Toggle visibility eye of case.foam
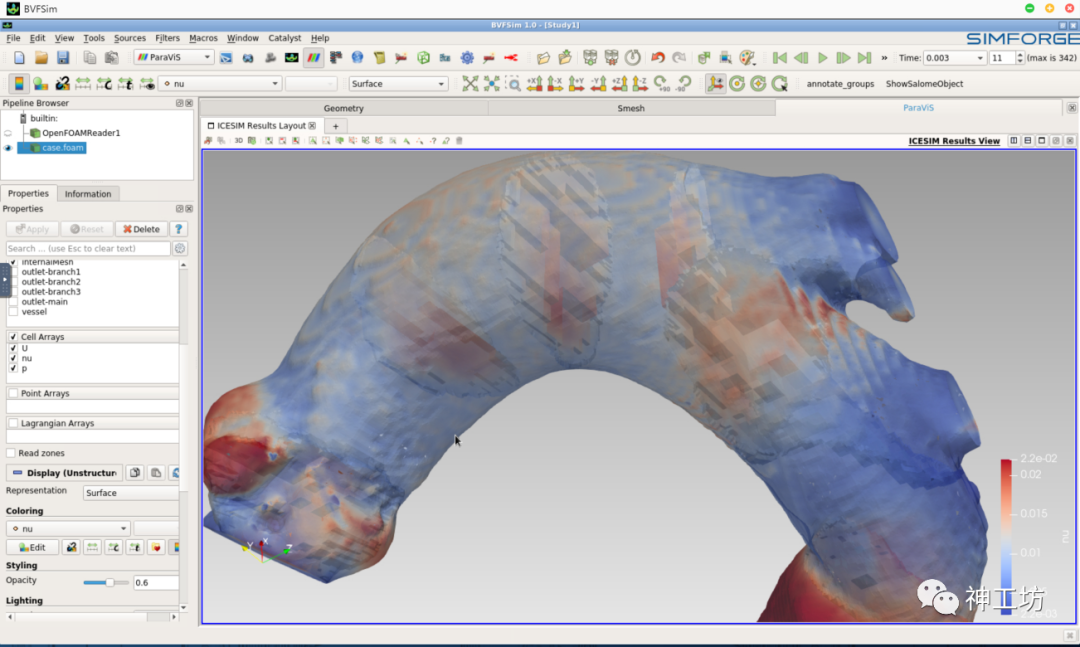The height and width of the screenshot is (647, 1080). [8, 148]
